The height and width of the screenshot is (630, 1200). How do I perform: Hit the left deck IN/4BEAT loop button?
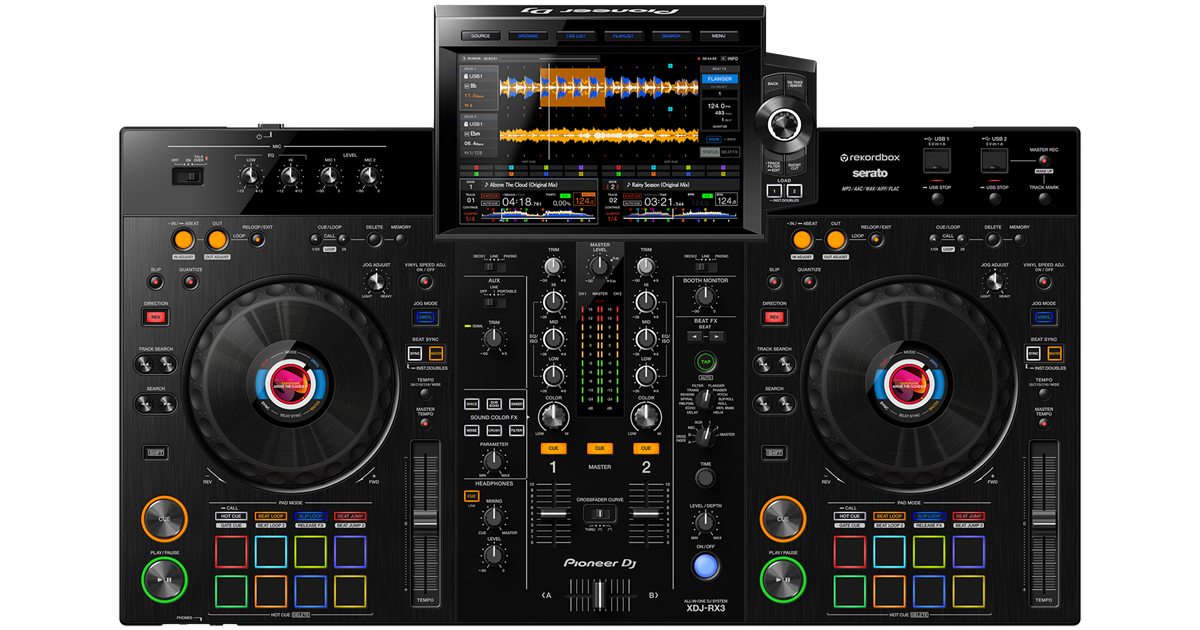pyautogui.click(x=181, y=239)
